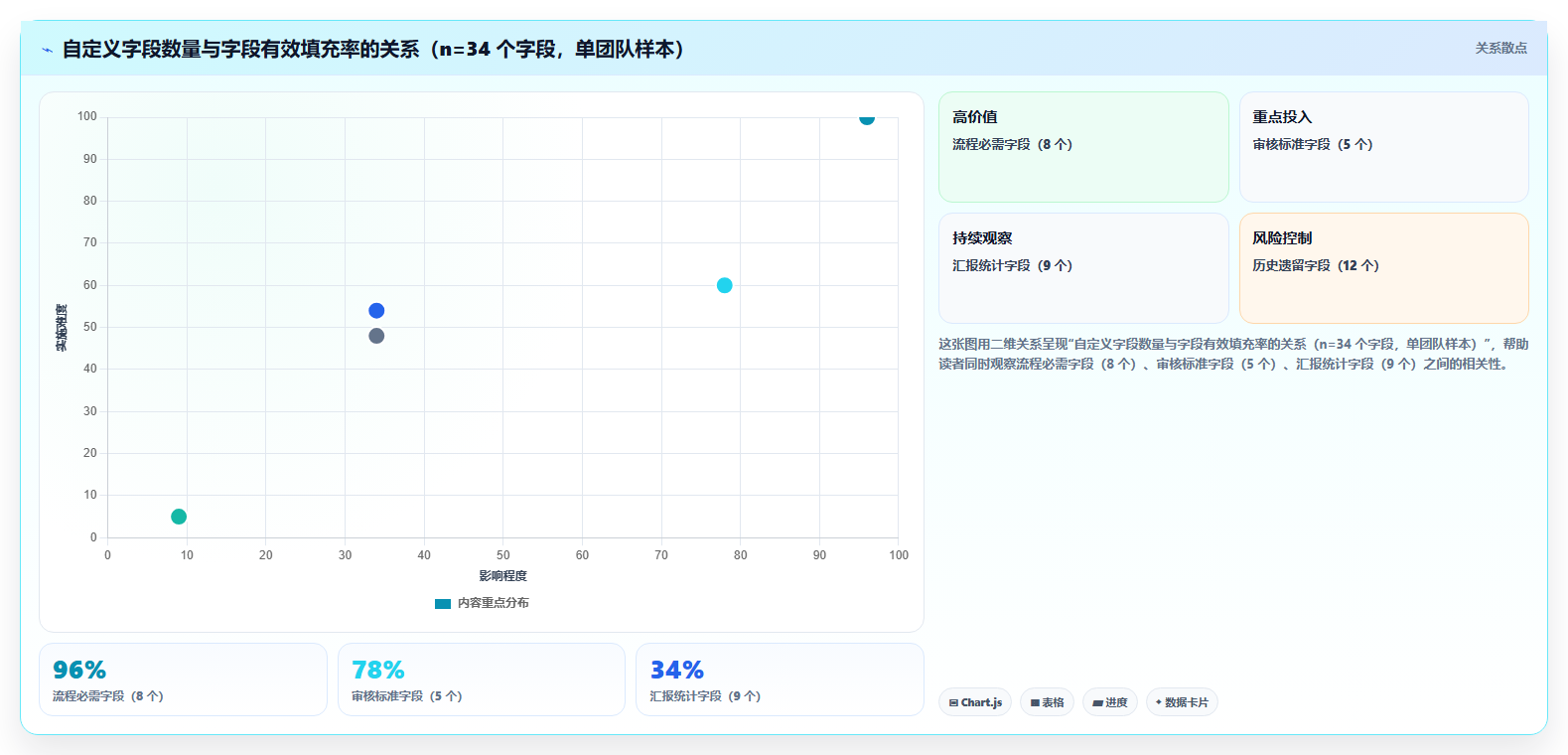Click the 数据卡片 tag chip
1568x755 pixels.
1182,702
